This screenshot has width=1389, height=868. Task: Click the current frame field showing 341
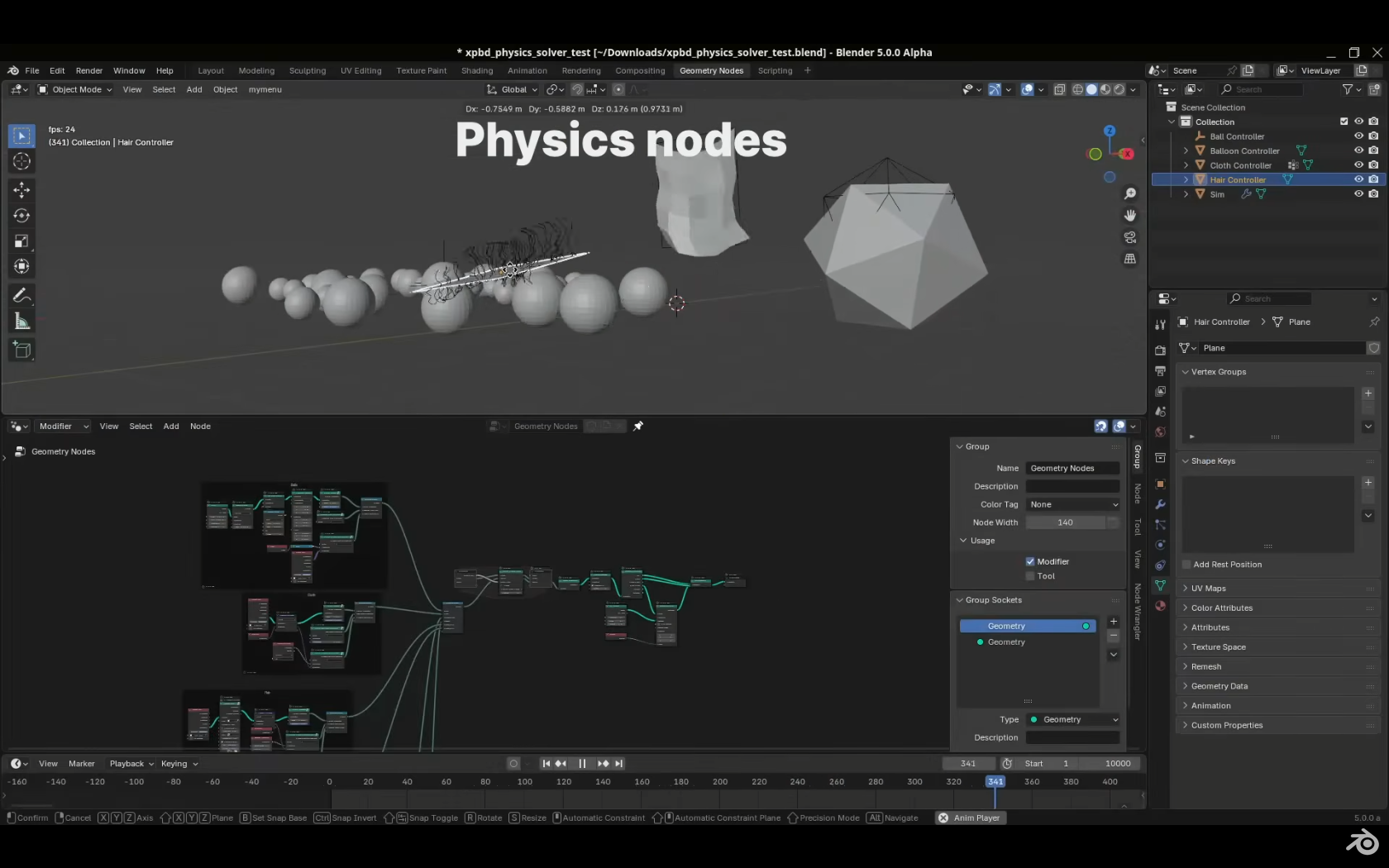[x=968, y=763]
